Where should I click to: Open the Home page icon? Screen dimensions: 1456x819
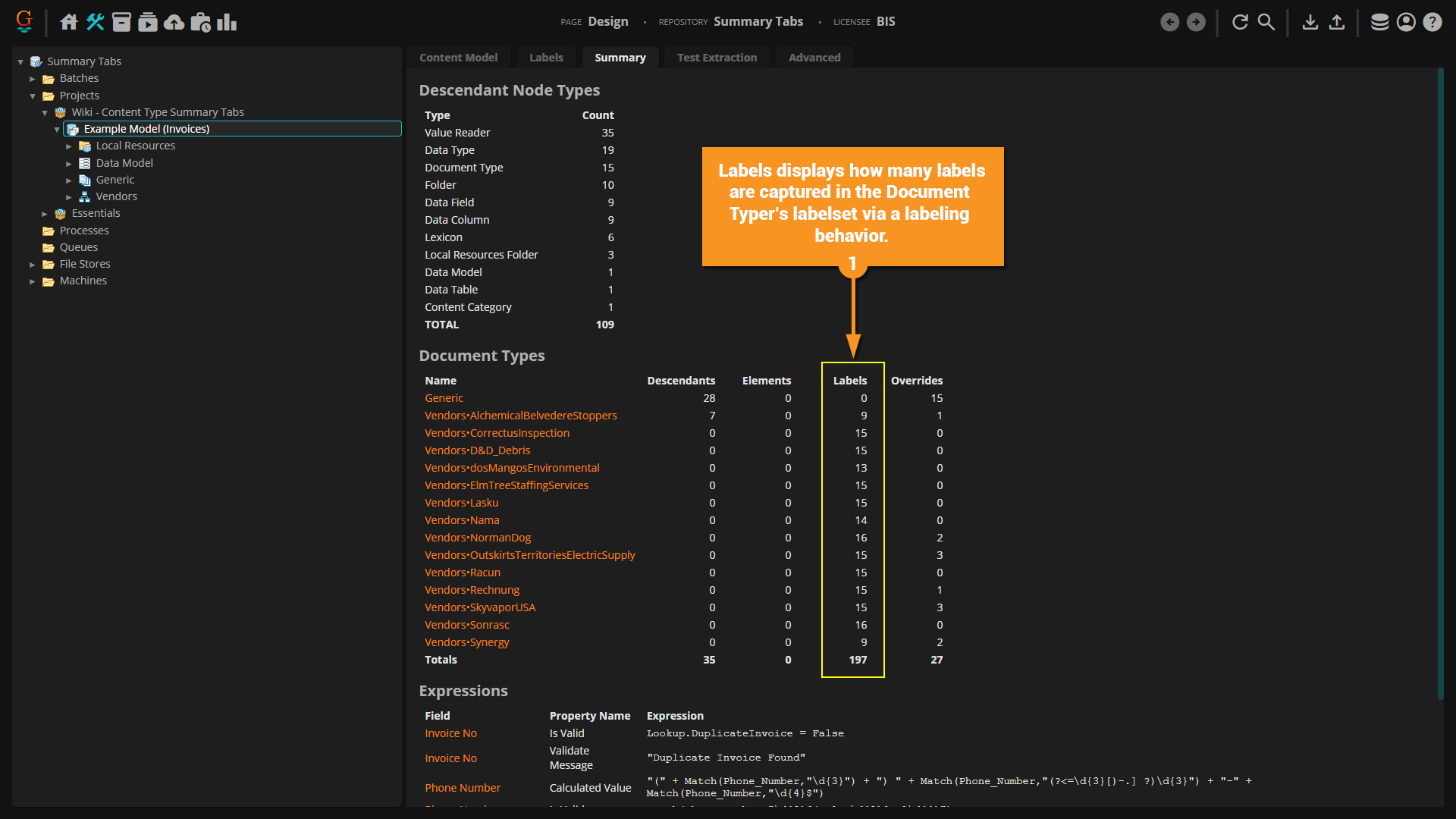(69, 22)
